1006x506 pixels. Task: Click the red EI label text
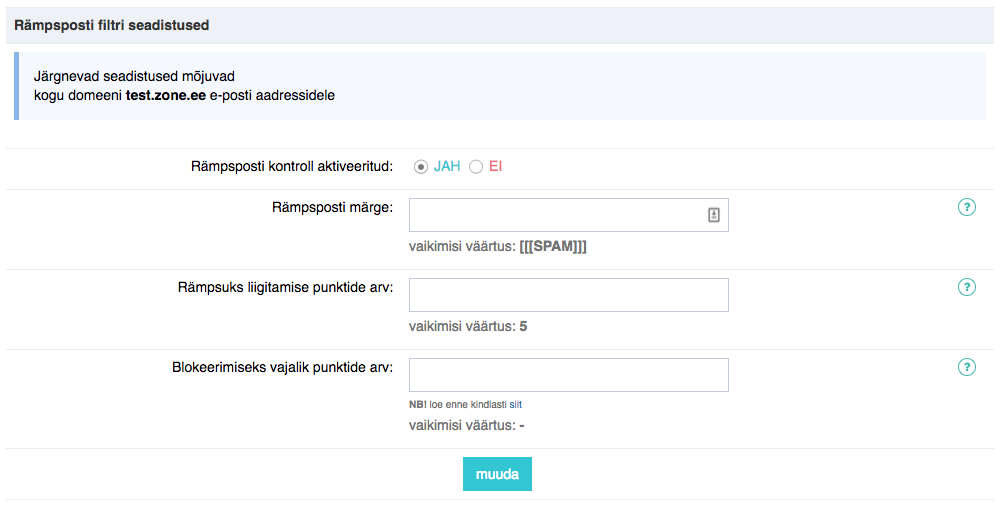coord(495,167)
